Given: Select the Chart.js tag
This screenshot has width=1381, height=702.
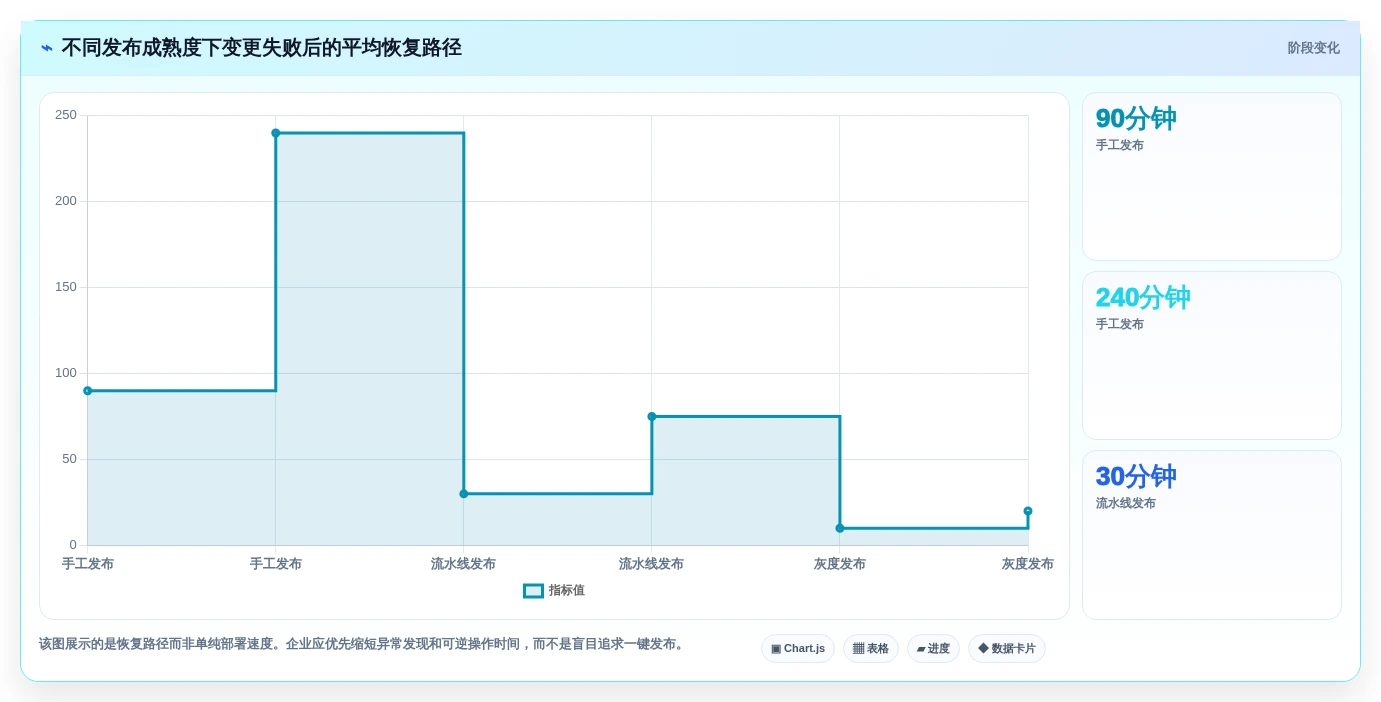Looking at the screenshot, I should click(798, 648).
